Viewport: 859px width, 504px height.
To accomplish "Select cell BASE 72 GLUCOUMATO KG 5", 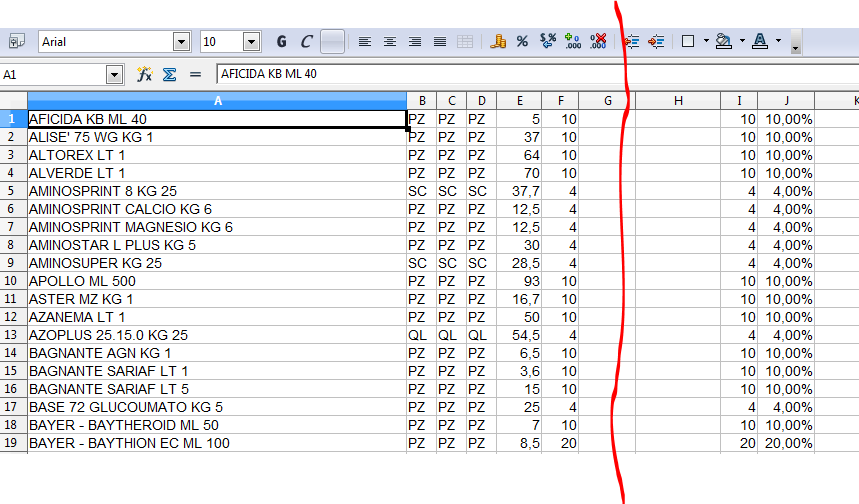I will (x=217, y=407).
